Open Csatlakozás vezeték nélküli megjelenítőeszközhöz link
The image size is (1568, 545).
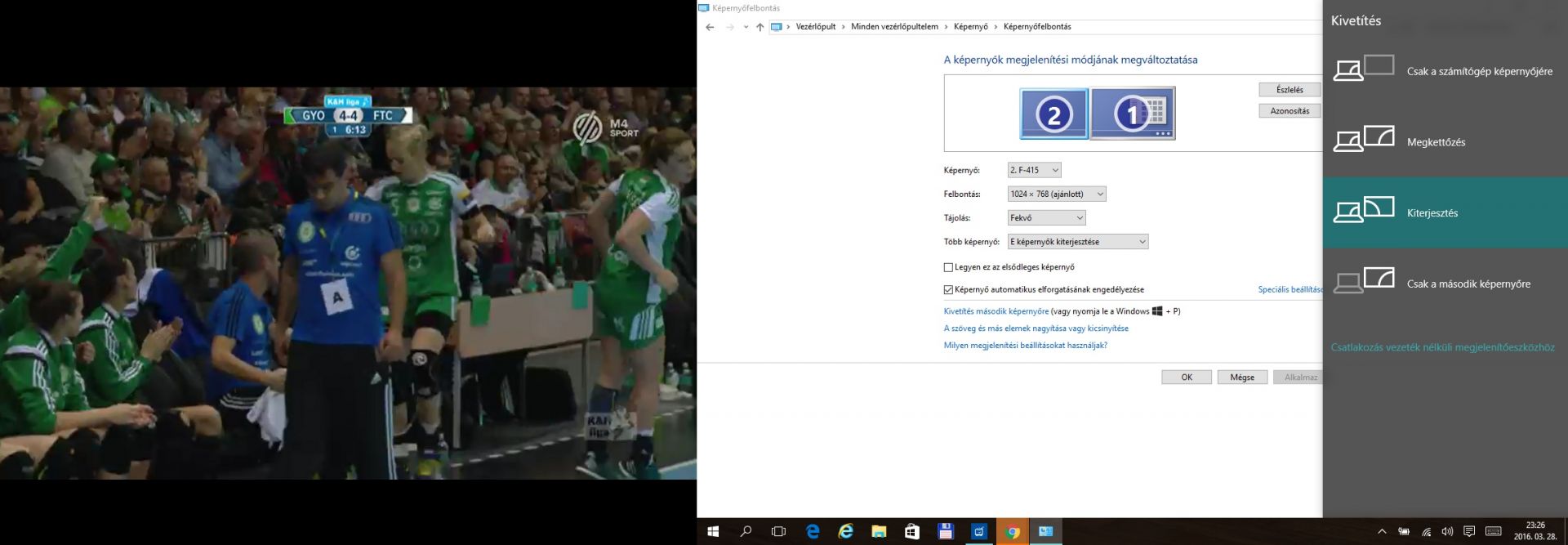tap(1442, 347)
